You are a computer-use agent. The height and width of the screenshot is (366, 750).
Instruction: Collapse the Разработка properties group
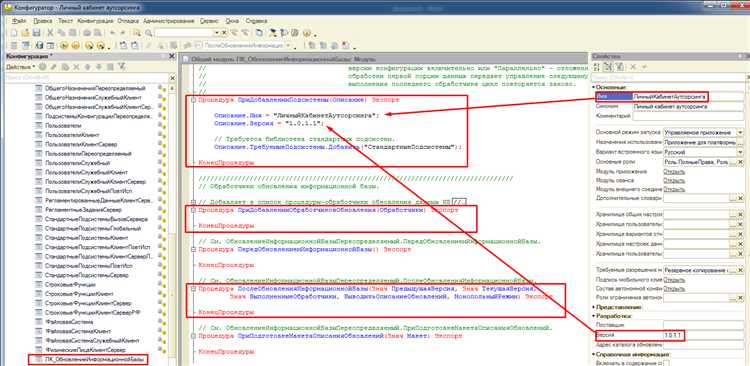click(x=594, y=316)
